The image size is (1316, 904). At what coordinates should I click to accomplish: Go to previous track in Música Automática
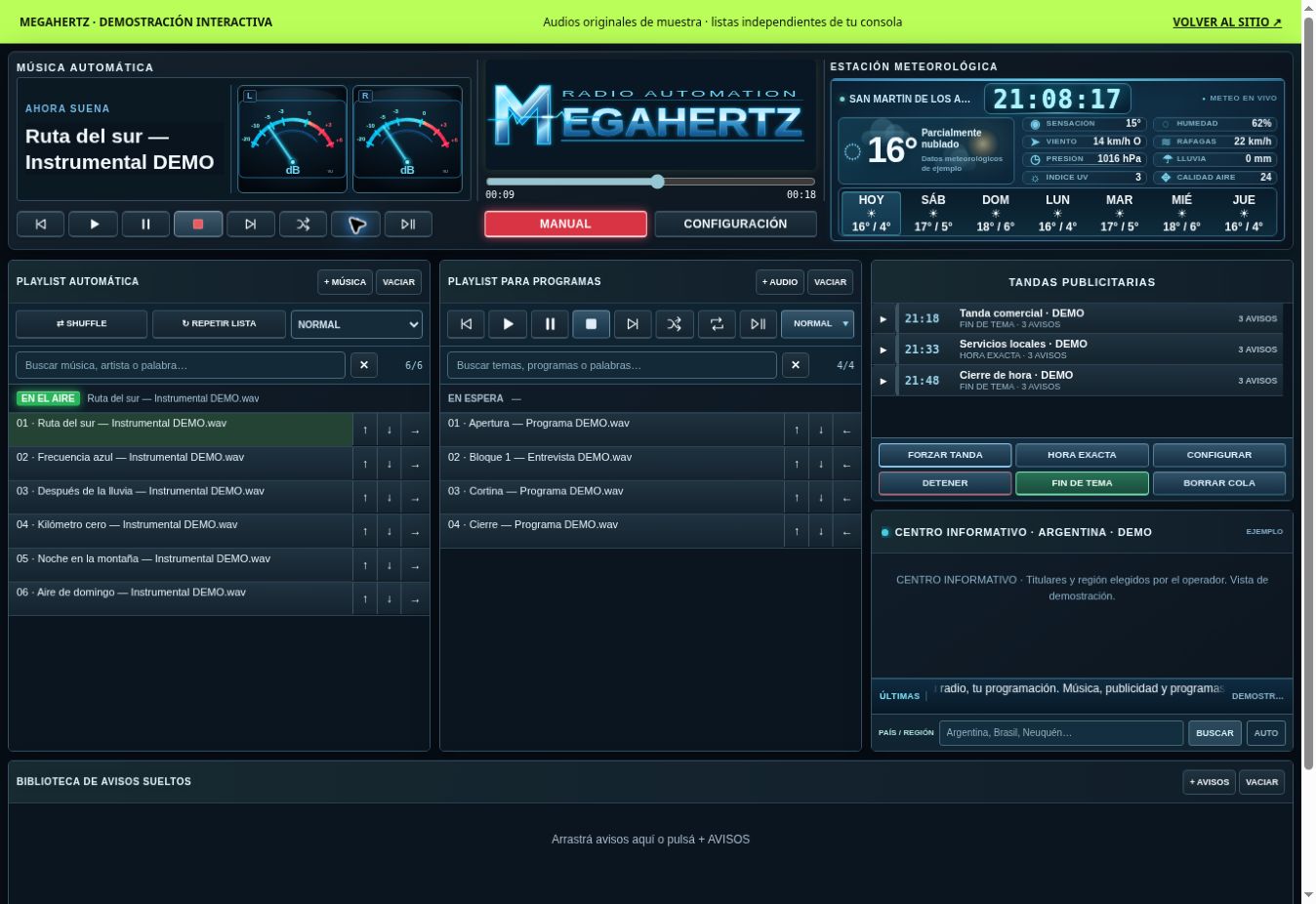pos(41,224)
